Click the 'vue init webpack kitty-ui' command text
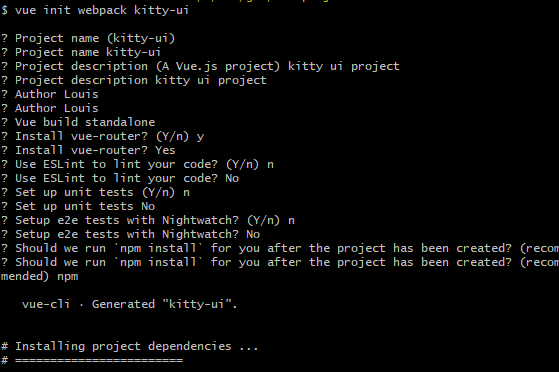 [x=102, y=10]
